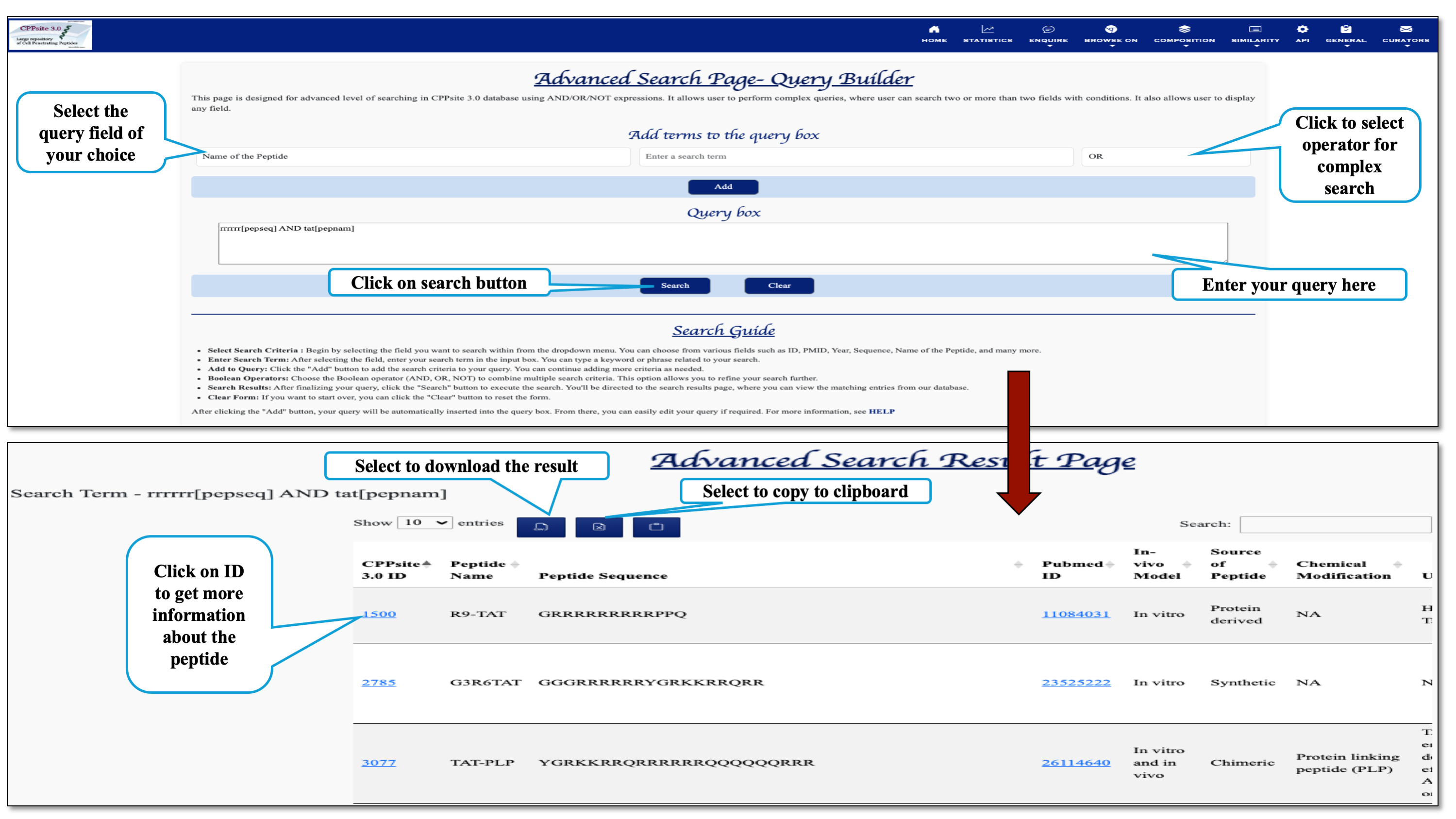This screenshot has width=1456, height=819.
Task: Click the copy to clipboard icon button
Action: (655, 527)
